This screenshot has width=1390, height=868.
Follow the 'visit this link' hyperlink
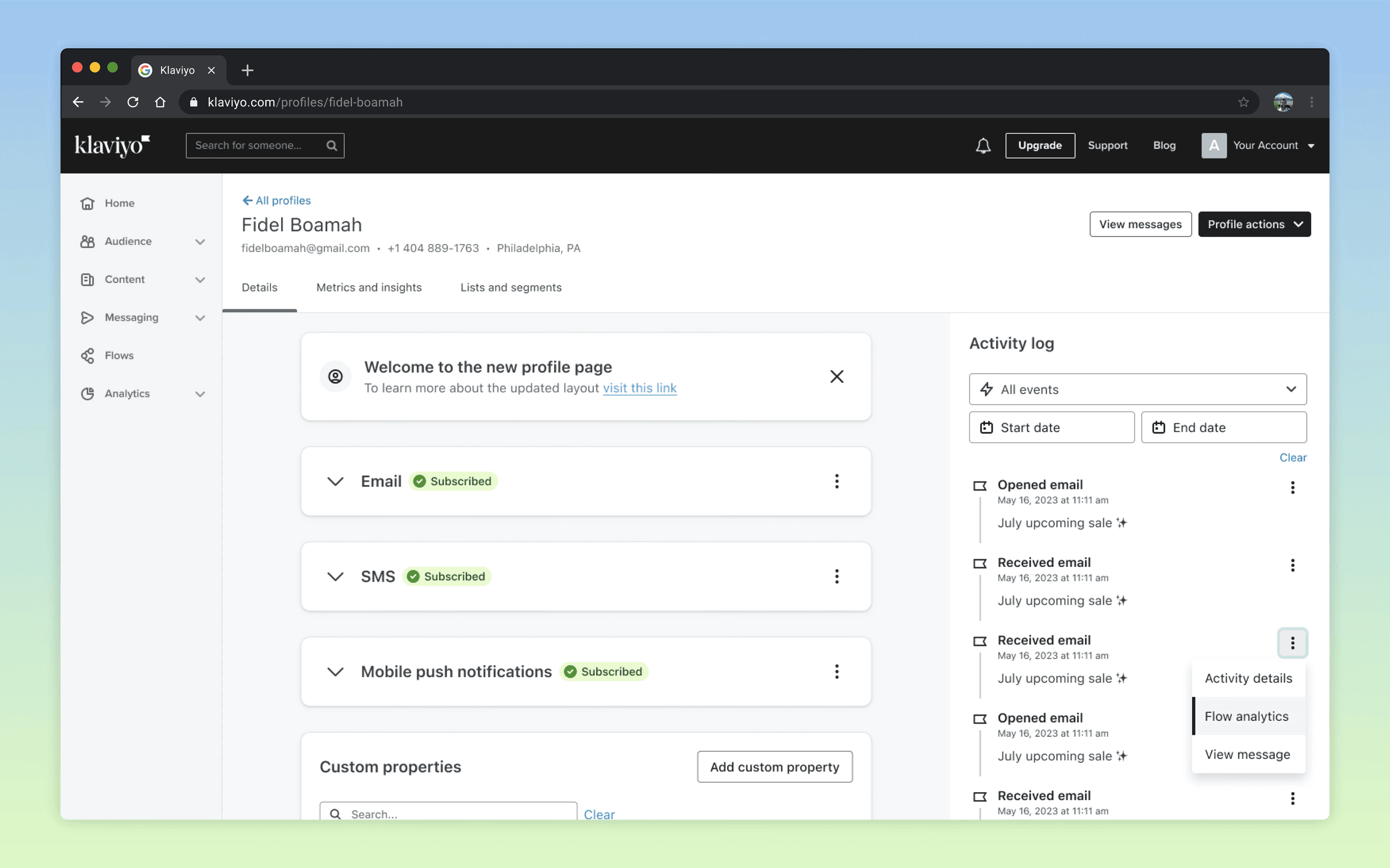click(x=639, y=388)
